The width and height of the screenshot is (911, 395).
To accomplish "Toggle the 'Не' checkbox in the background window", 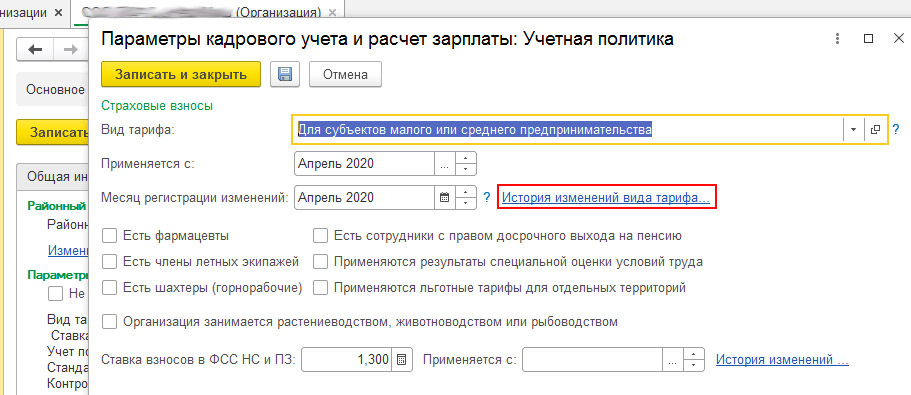I will click(x=55, y=293).
